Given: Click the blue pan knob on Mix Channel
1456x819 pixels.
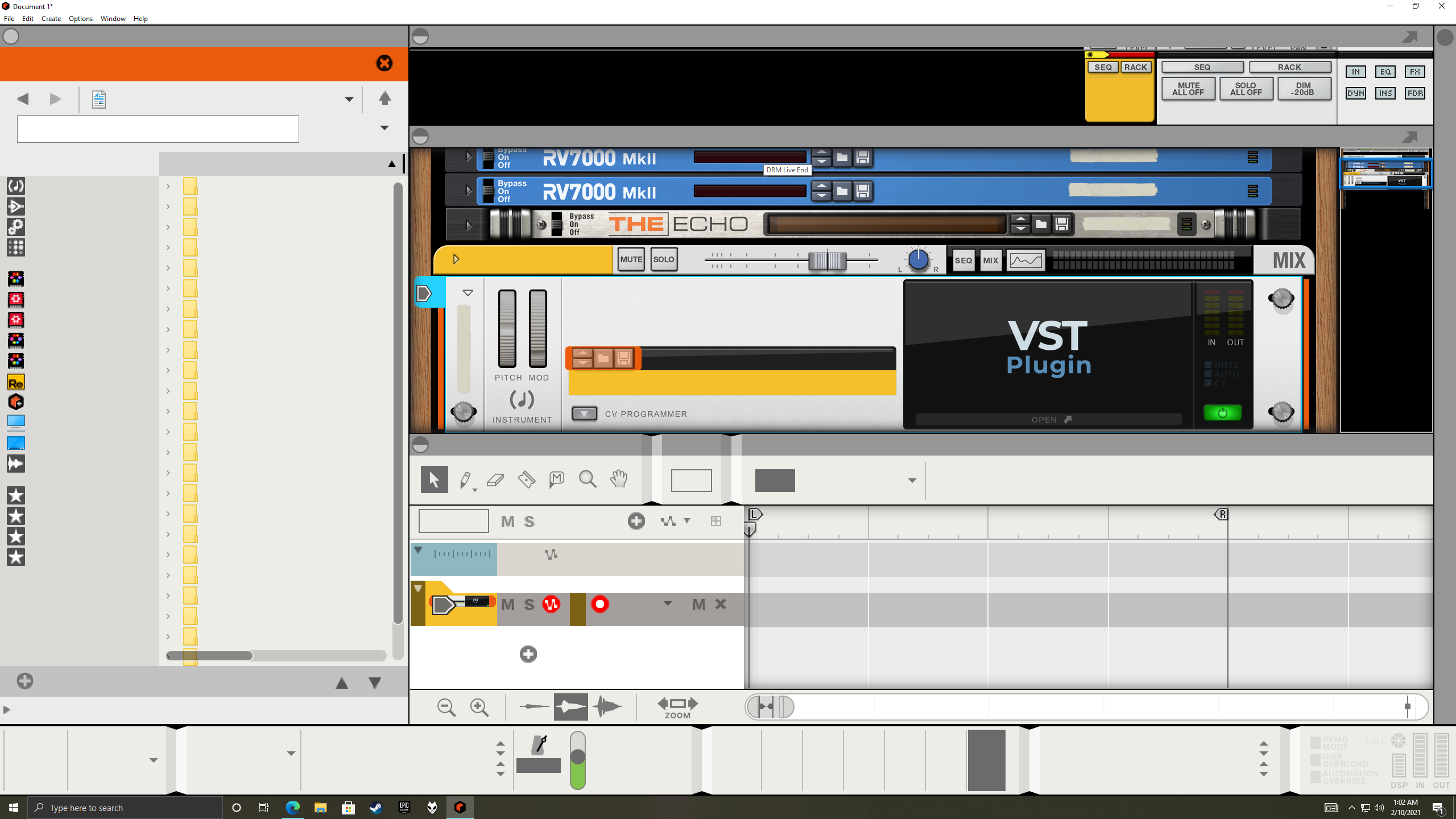Looking at the screenshot, I should [918, 260].
